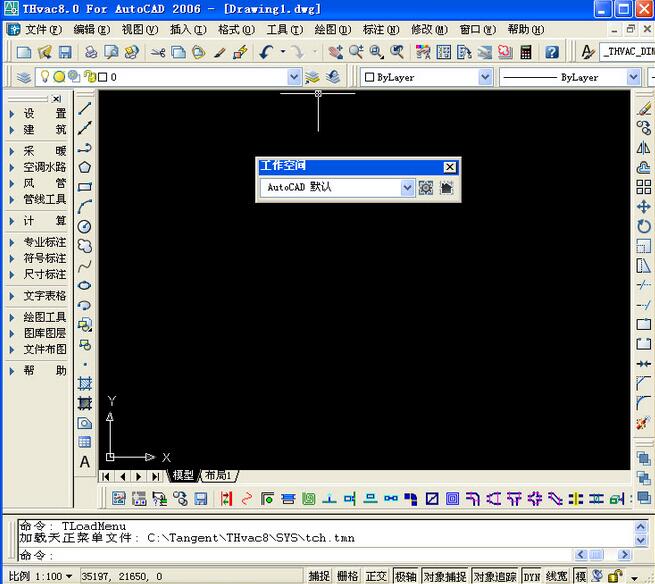Close the 工作空间 floating toolbar
The width and height of the screenshot is (655, 584).
(x=450, y=167)
